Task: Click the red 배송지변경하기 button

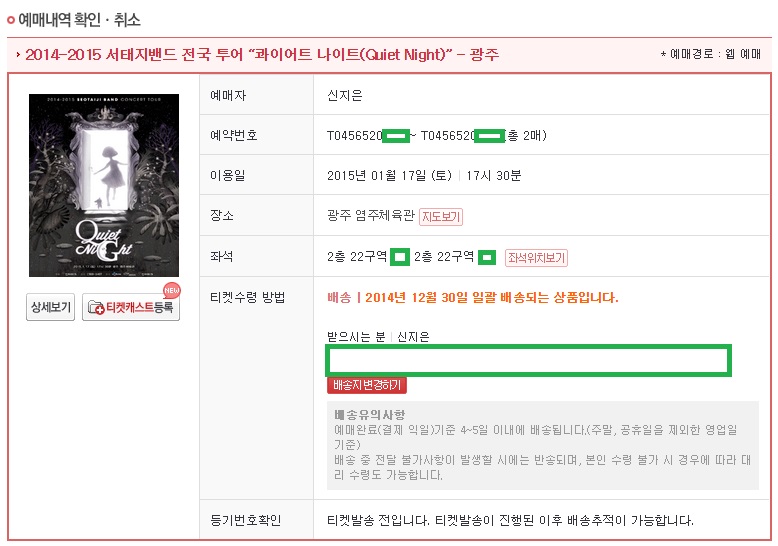Action: point(367,385)
